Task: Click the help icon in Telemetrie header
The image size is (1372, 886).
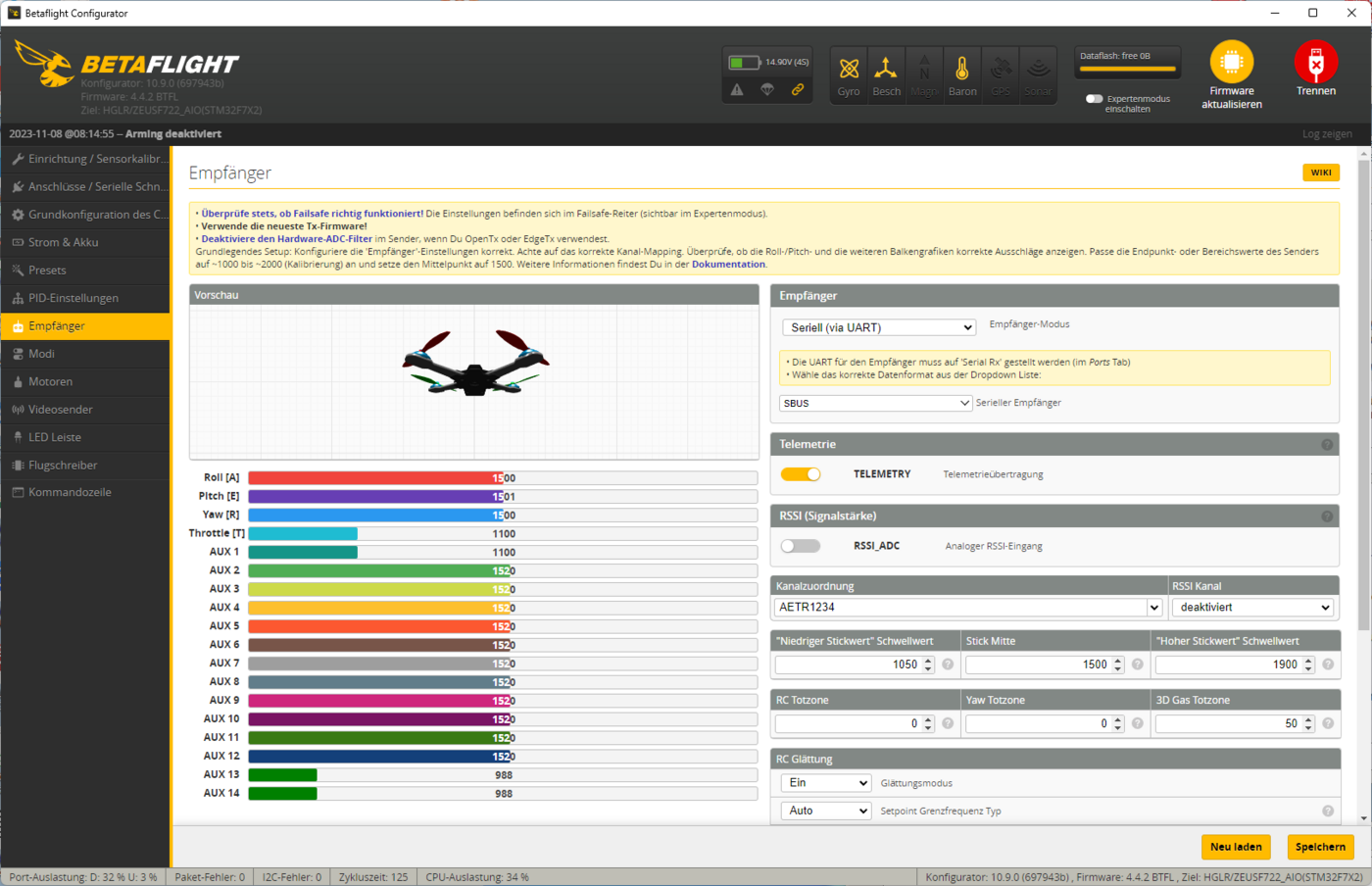Action: 1327,445
